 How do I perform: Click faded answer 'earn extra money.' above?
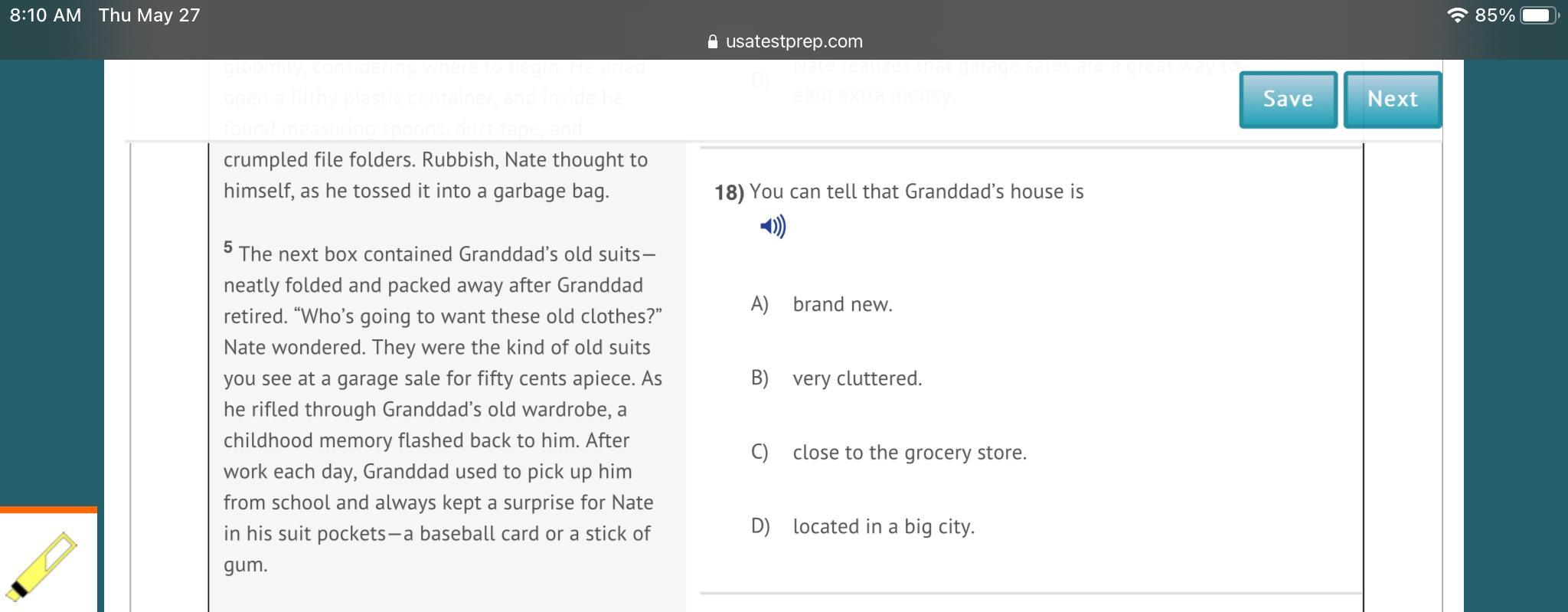pyautogui.click(x=873, y=96)
